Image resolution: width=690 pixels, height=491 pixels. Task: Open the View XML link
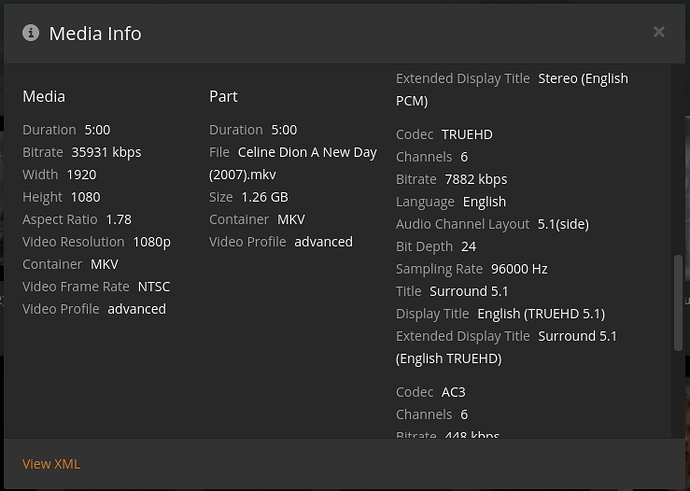[x=51, y=464]
